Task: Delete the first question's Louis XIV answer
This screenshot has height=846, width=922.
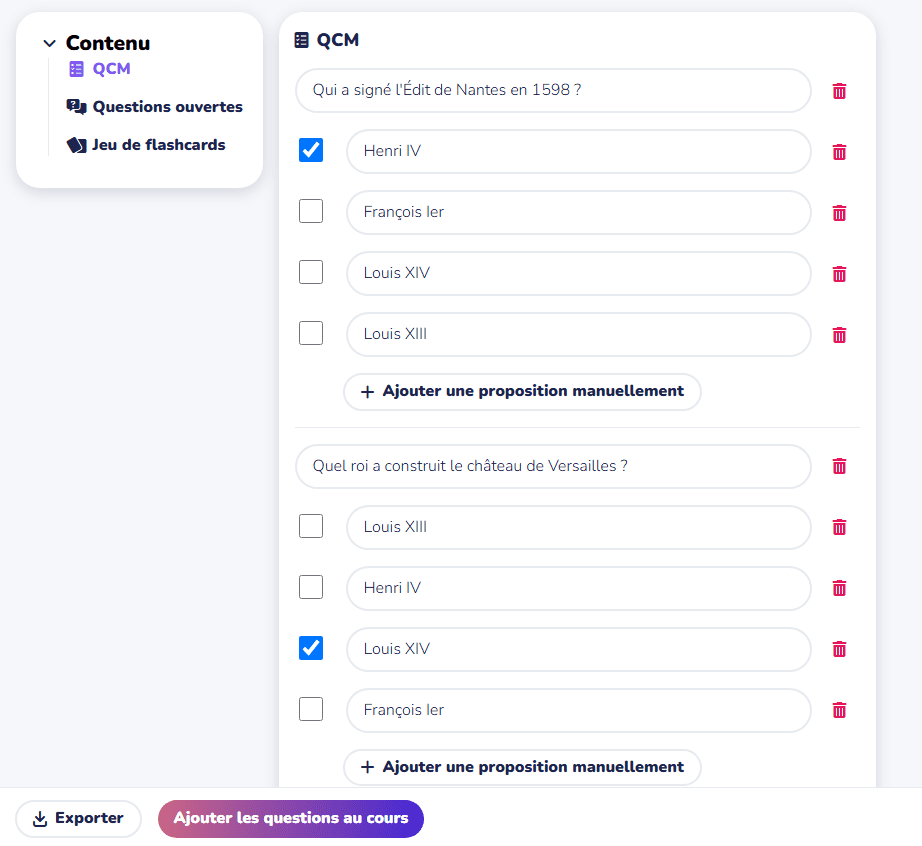Action: click(839, 274)
